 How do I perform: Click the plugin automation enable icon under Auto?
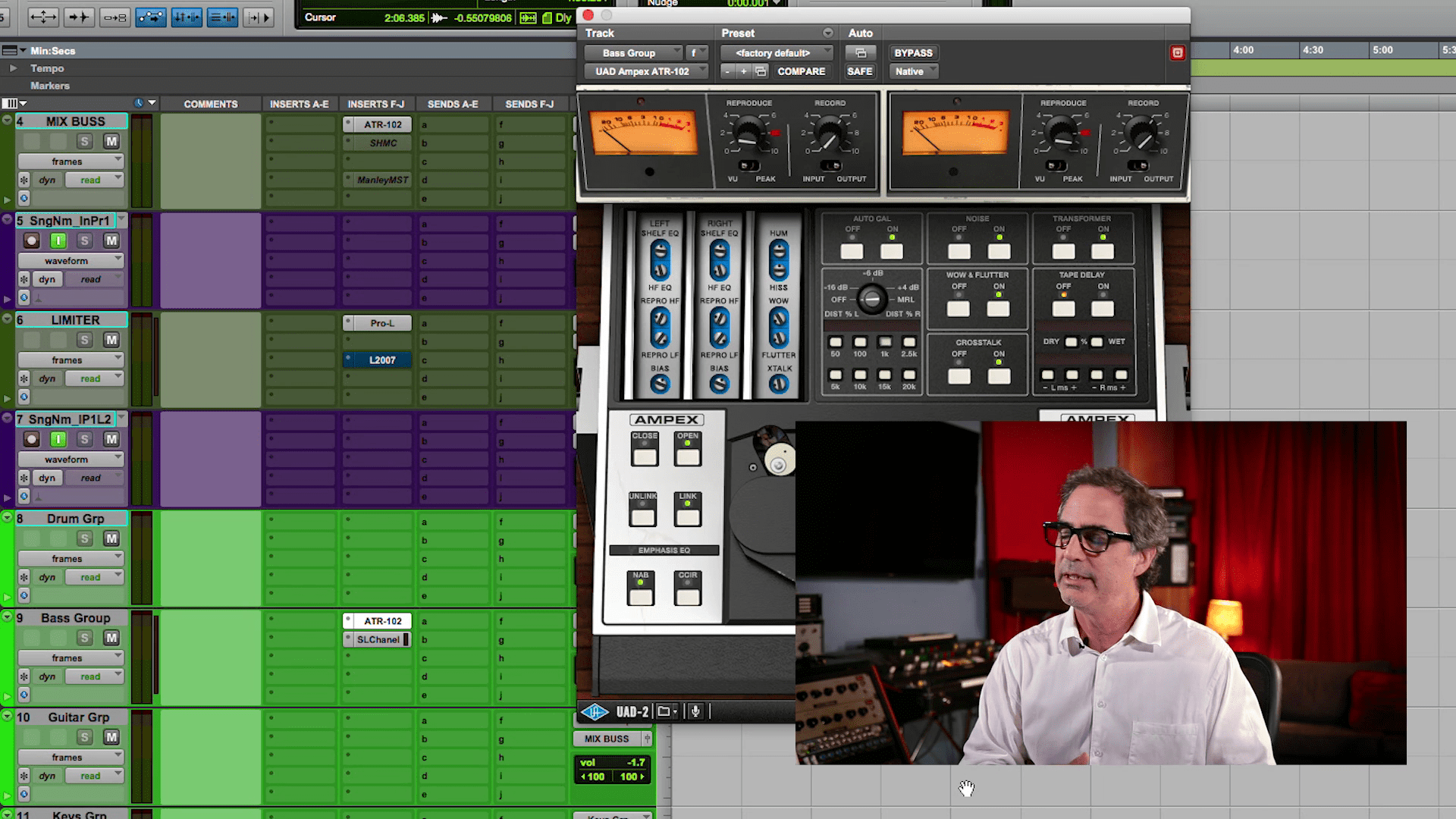860,53
